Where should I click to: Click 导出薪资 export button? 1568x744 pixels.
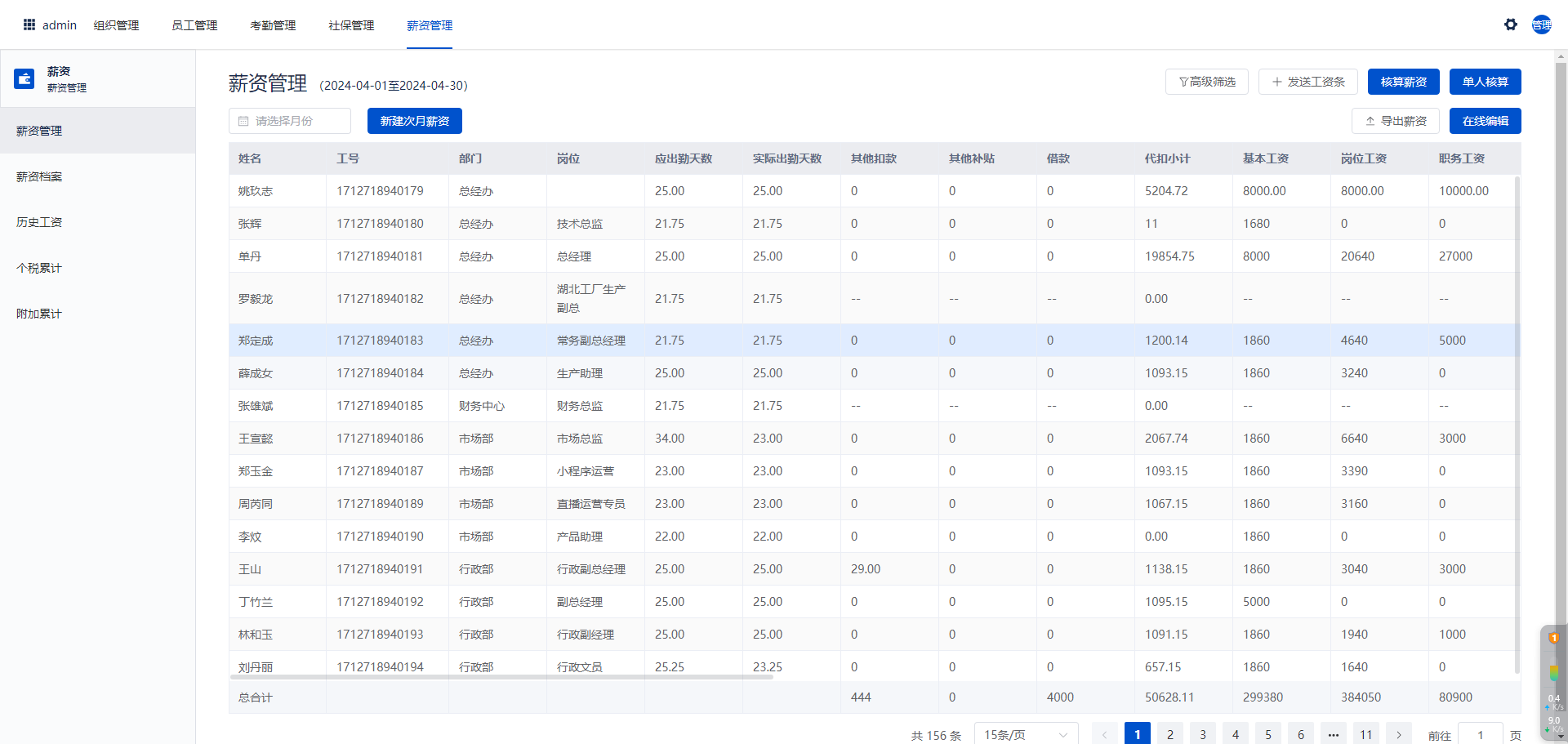point(1395,121)
